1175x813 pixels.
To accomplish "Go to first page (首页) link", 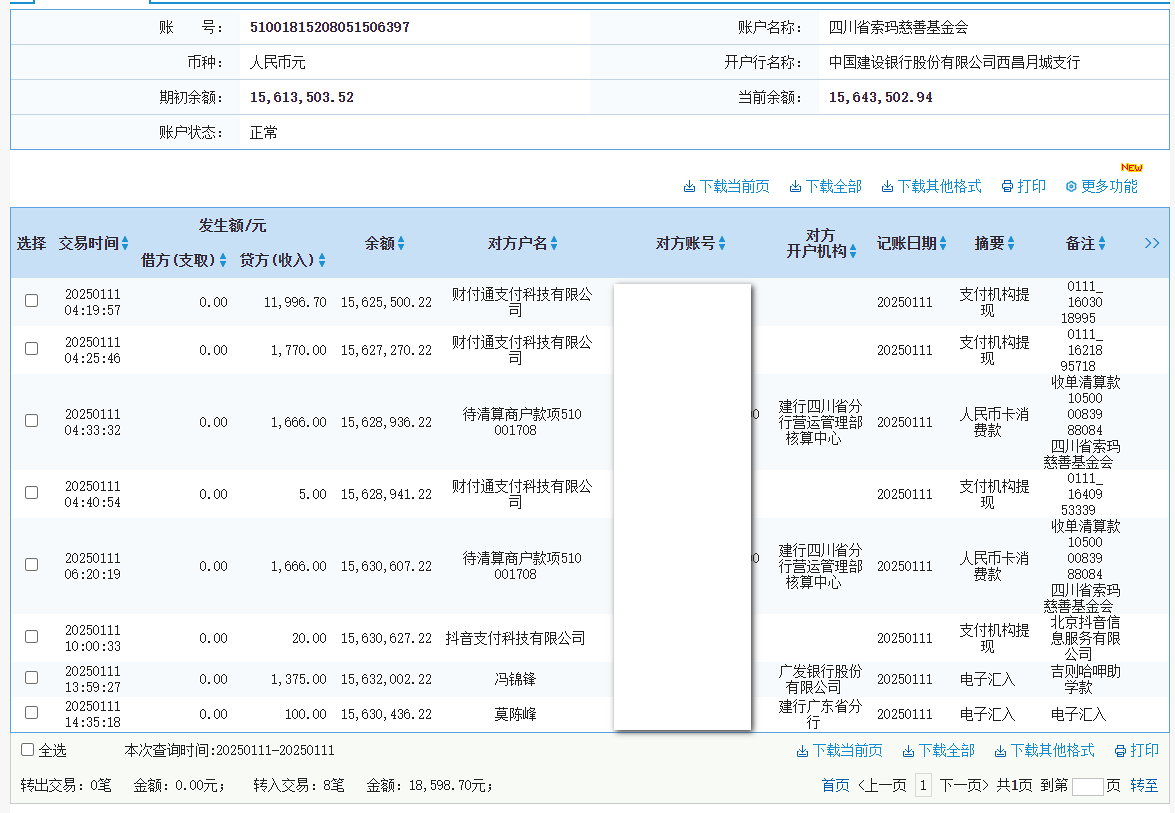I will coord(835,786).
